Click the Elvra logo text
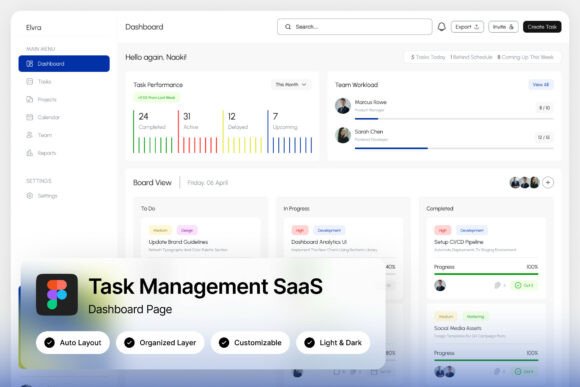This screenshot has width=580, height=387. pos(34,27)
